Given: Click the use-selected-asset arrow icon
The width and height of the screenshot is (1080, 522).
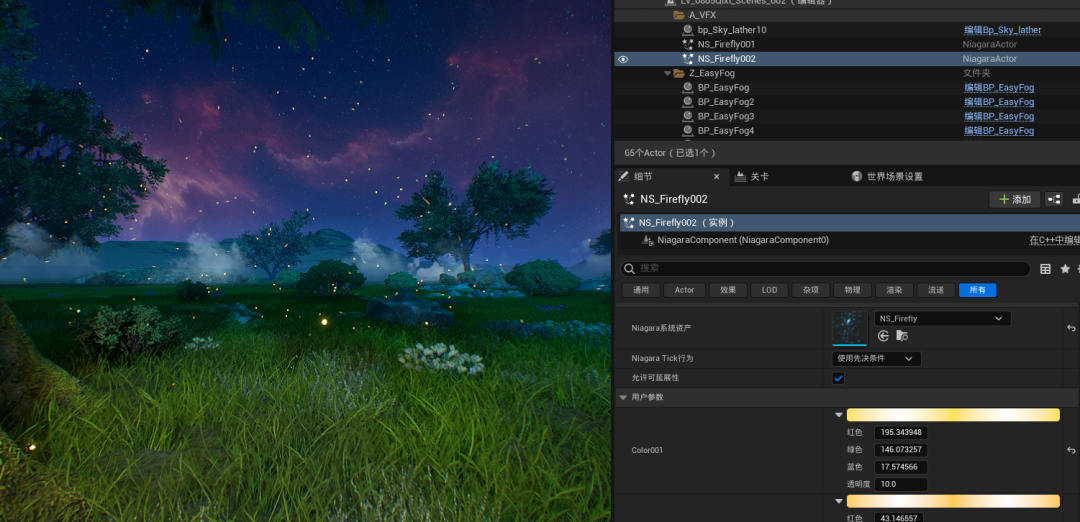Looking at the screenshot, I should point(884,336).
